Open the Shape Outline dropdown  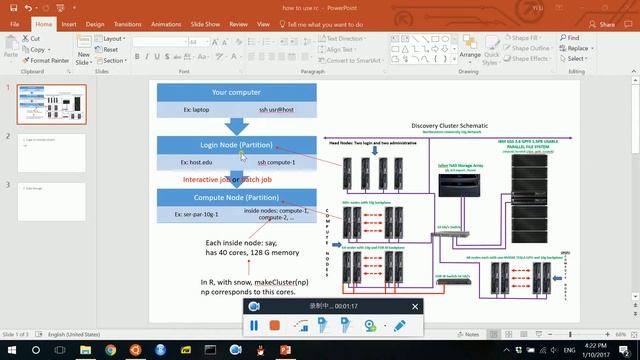528,48
